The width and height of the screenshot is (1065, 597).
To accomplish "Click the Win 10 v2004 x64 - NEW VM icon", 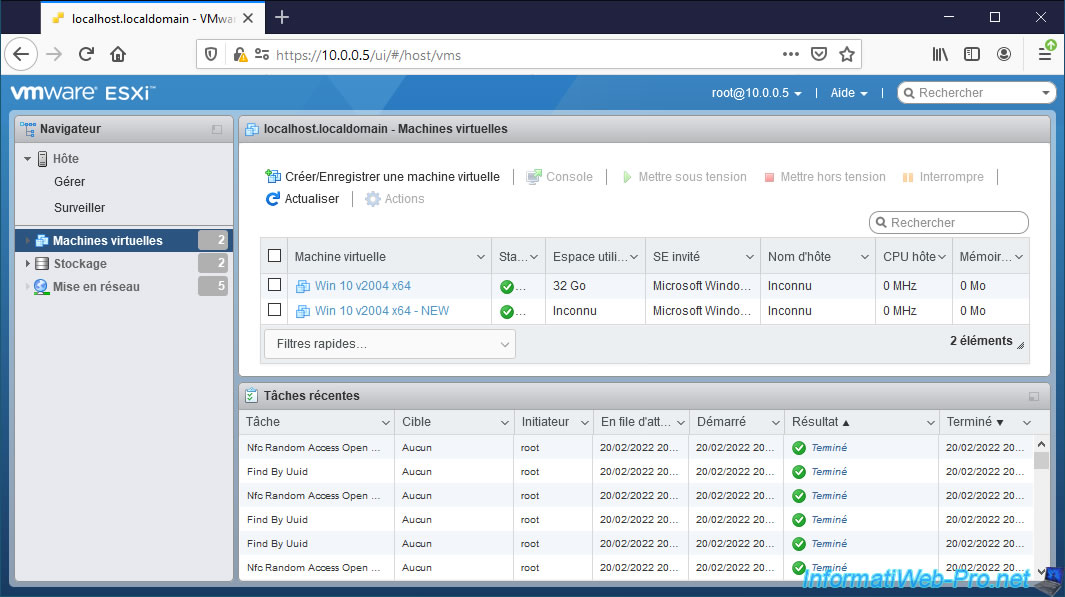I will (x=303, y=312).
